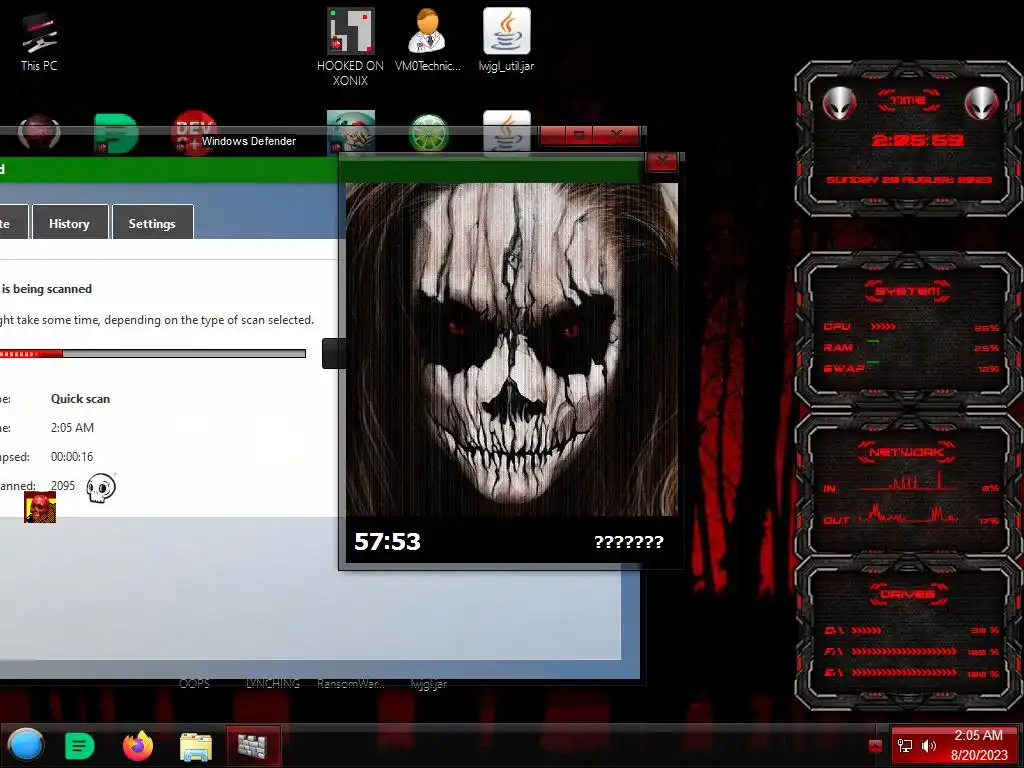1024x768 pixels.
Task: Close the skull popup window
Action: [x=662, y=161]
